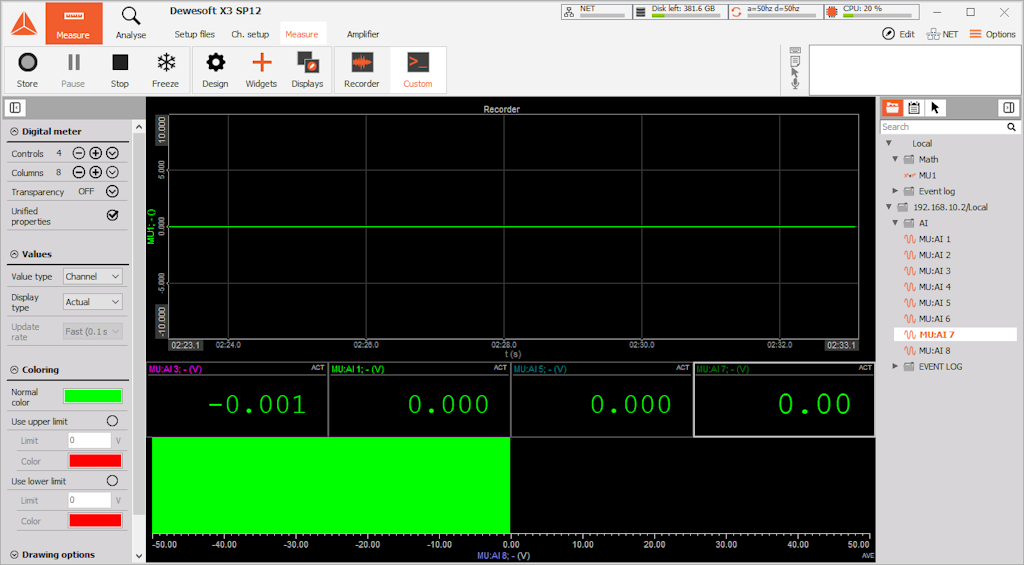Select the cursor pointer tool icon
This screenshot has width=1024, height=565.
(x=935, y=108)
